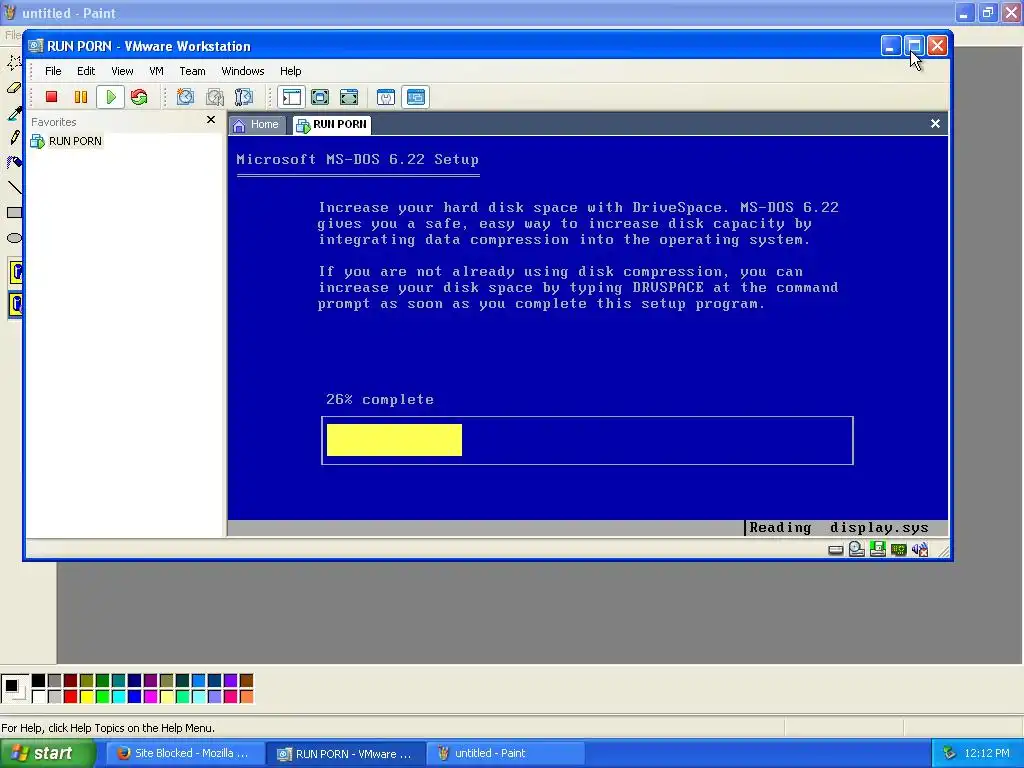Screen dimensions: 1024x768
Task: Click the Console view toolbar icon
Action: point(415,97)
